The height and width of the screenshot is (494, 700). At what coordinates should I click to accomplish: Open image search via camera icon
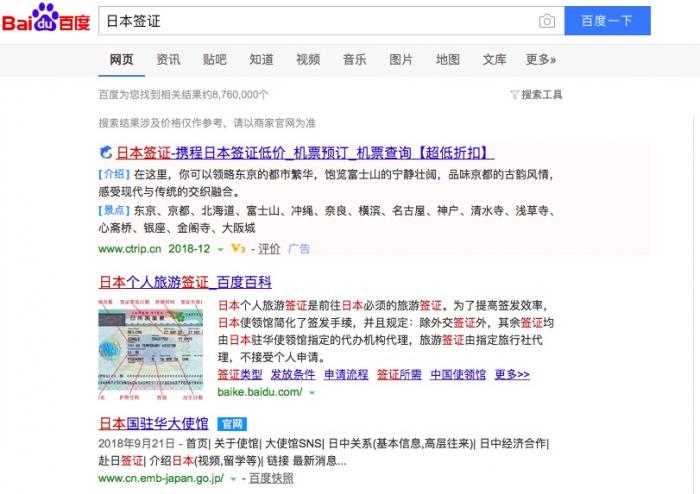click(x=547, y=21)
